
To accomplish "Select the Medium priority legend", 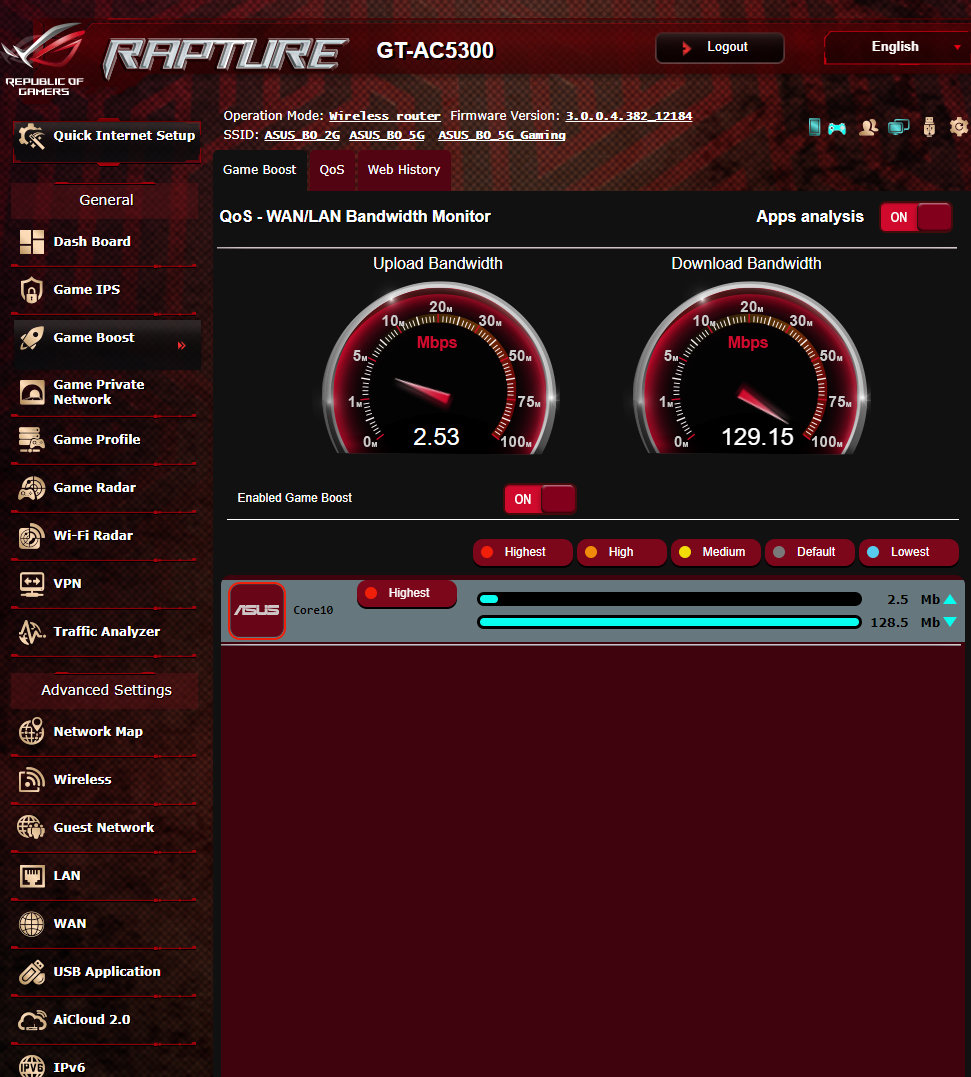I will [x=716, y=552].
